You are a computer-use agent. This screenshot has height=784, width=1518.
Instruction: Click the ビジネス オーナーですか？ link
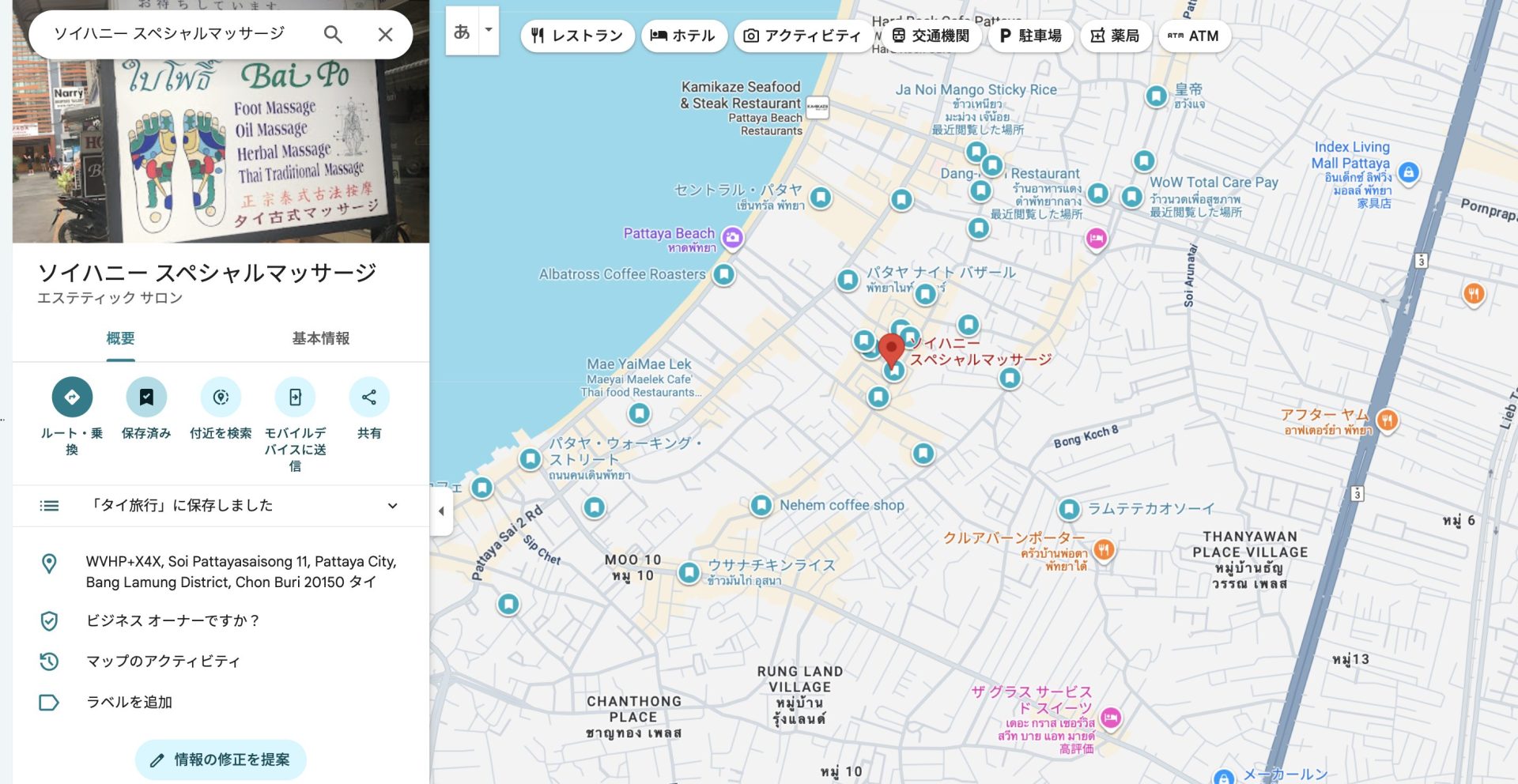[172, 620]
